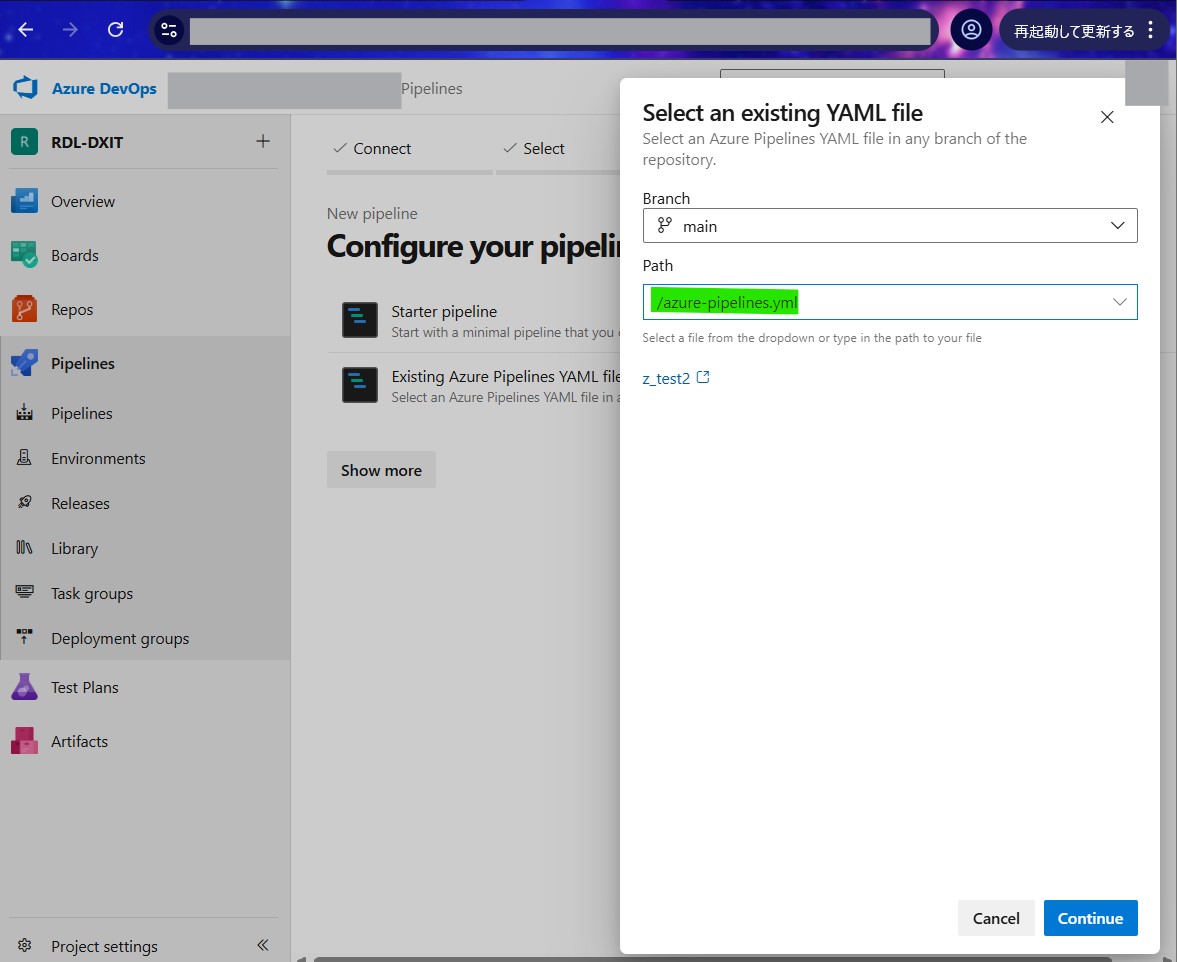The width and height of the screenshot is (1177, 962).
Task: Open the RDL-DXIT project name
Action: click(87, 143)
